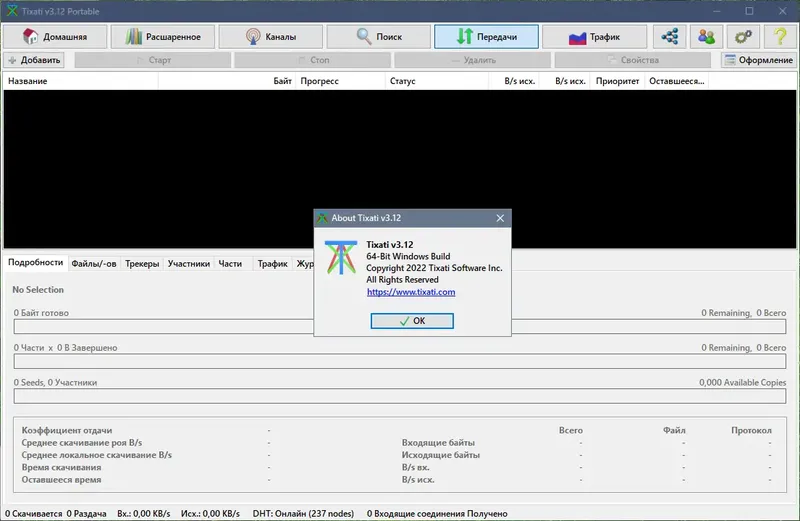
Task: Click the 'Коэффициент отдачи' row label
Action: point(67,430)
